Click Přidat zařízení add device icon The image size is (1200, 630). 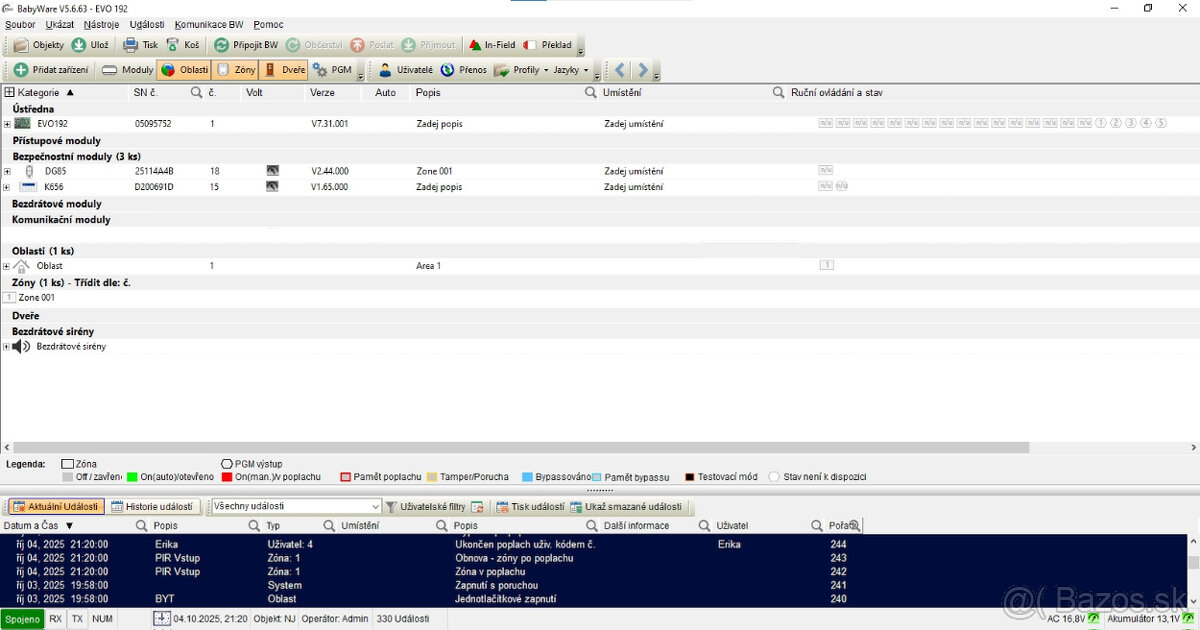point(21,70)
